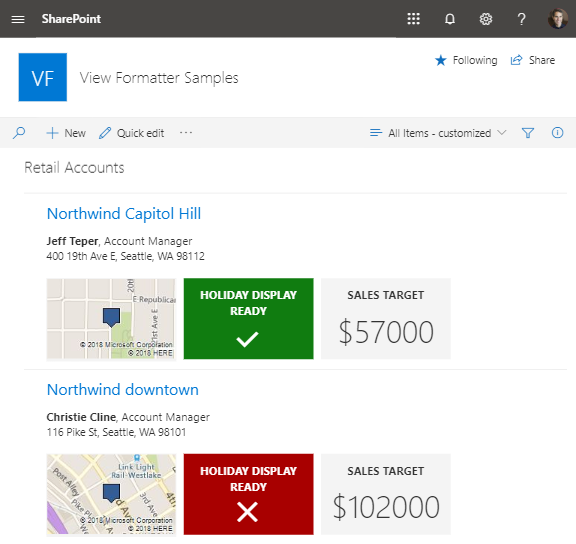Open the app launcher grid
The image size is (576, 544).
point(413,19)
